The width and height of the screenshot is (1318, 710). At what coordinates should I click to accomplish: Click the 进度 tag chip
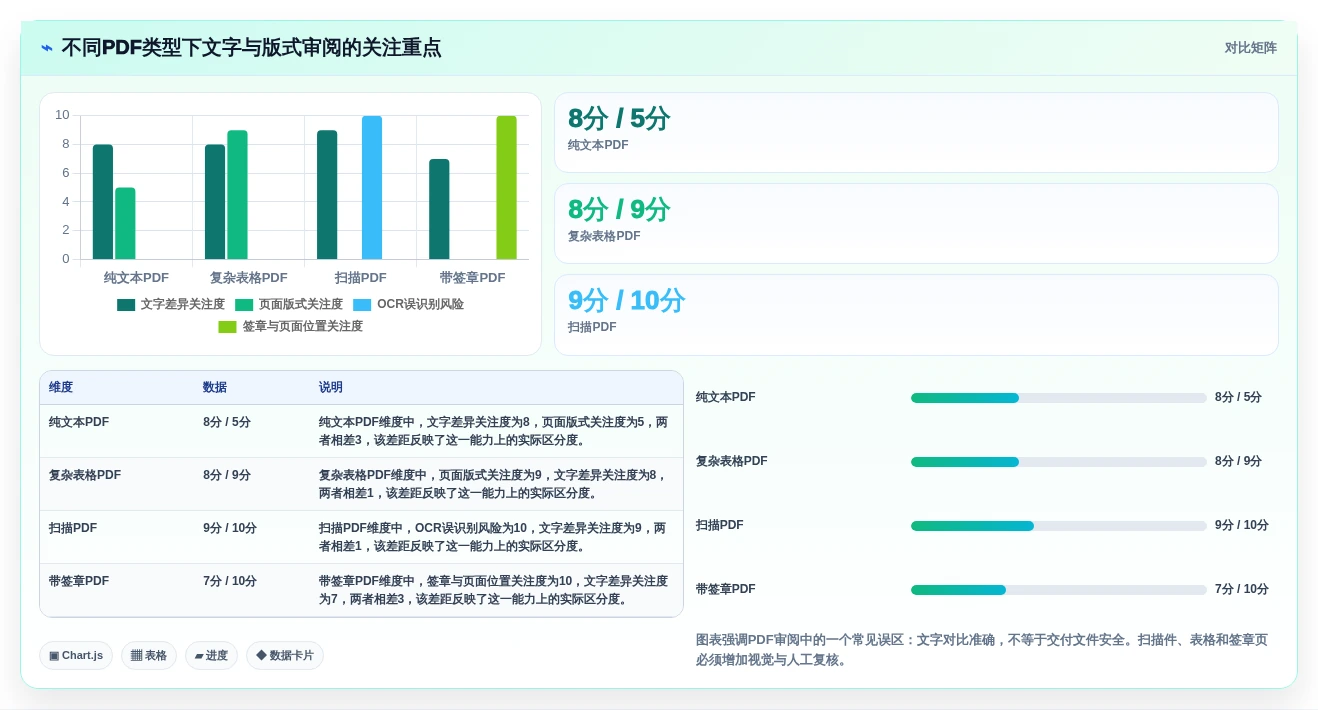(211, 656)
